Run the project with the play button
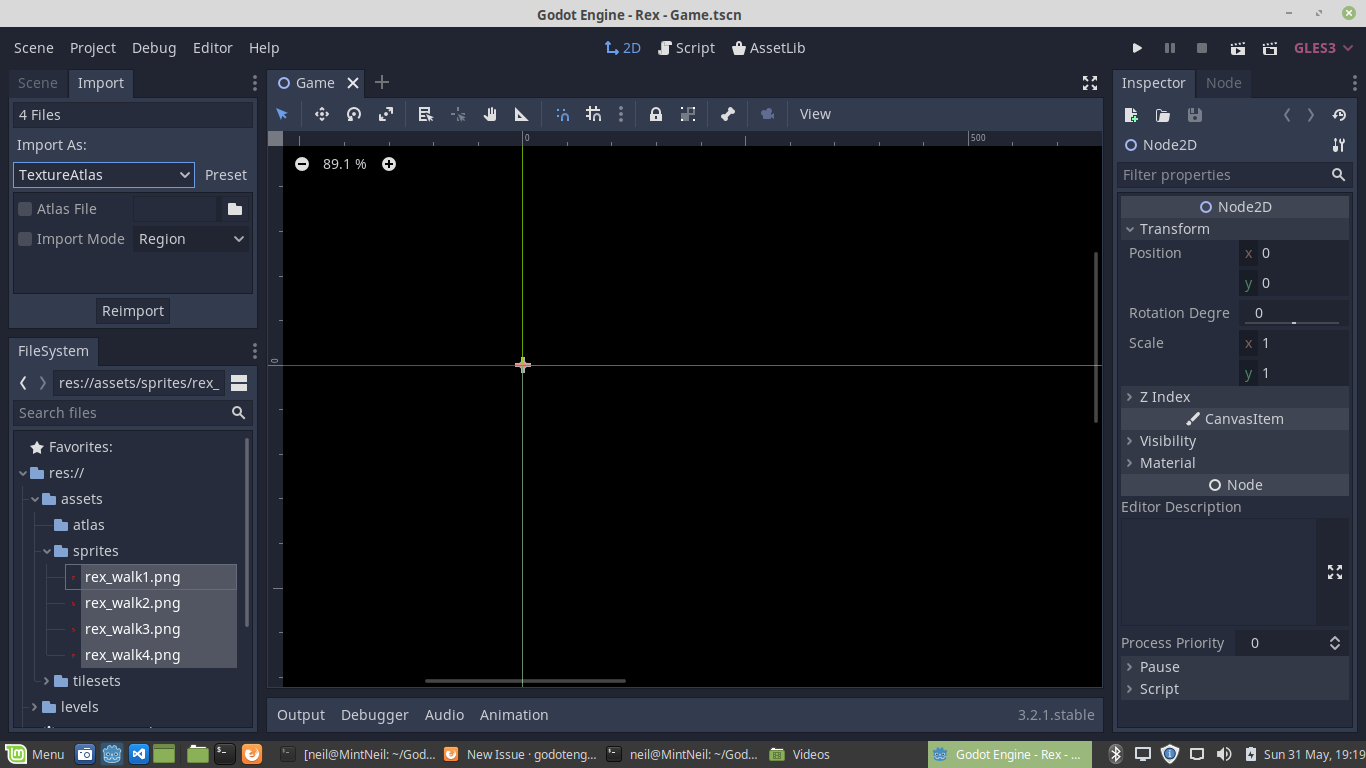The width and height of the screenshot is (1366, 768). (x=1137, y=47)
